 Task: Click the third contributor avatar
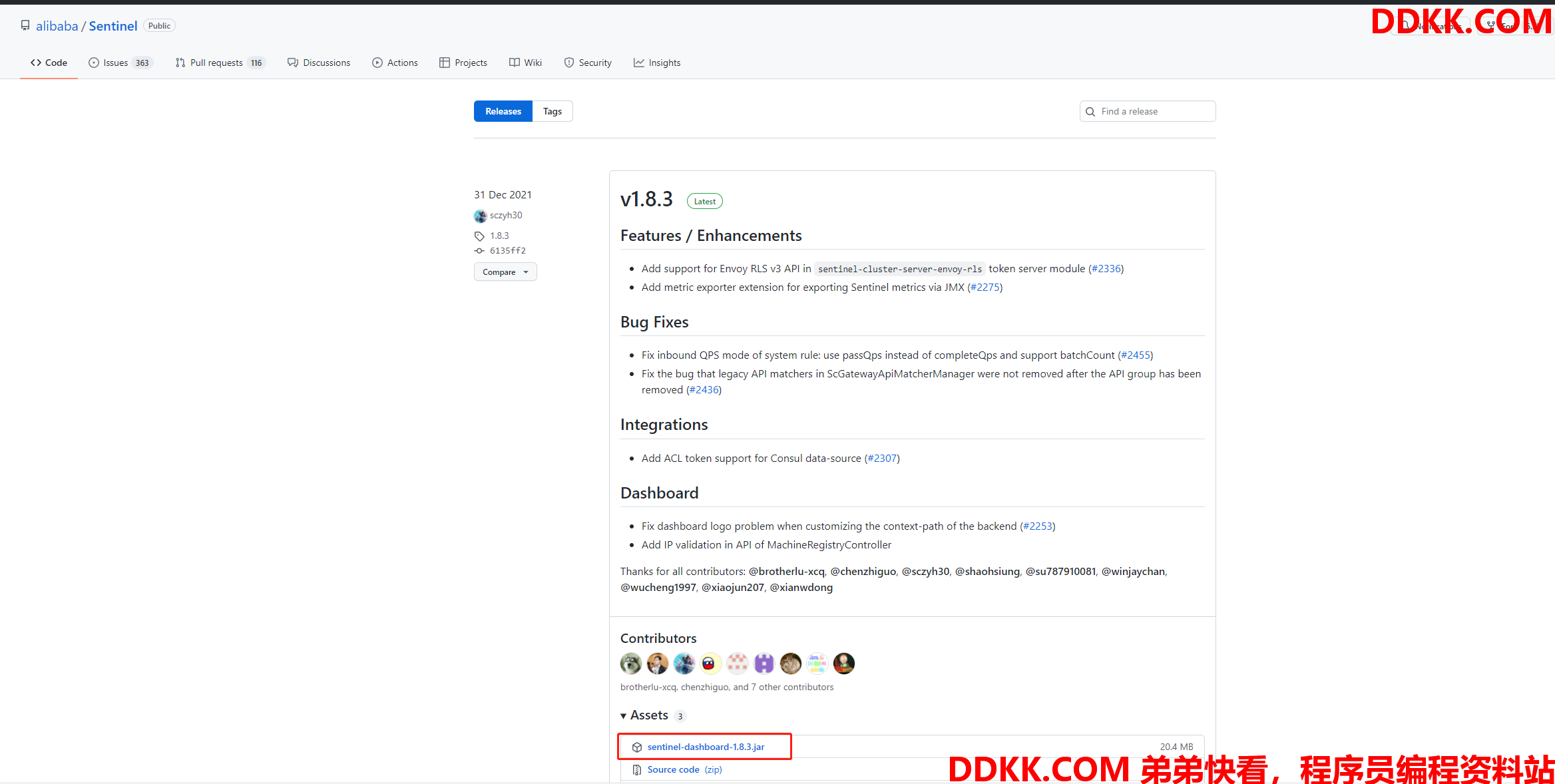click(x=684, y=664)
